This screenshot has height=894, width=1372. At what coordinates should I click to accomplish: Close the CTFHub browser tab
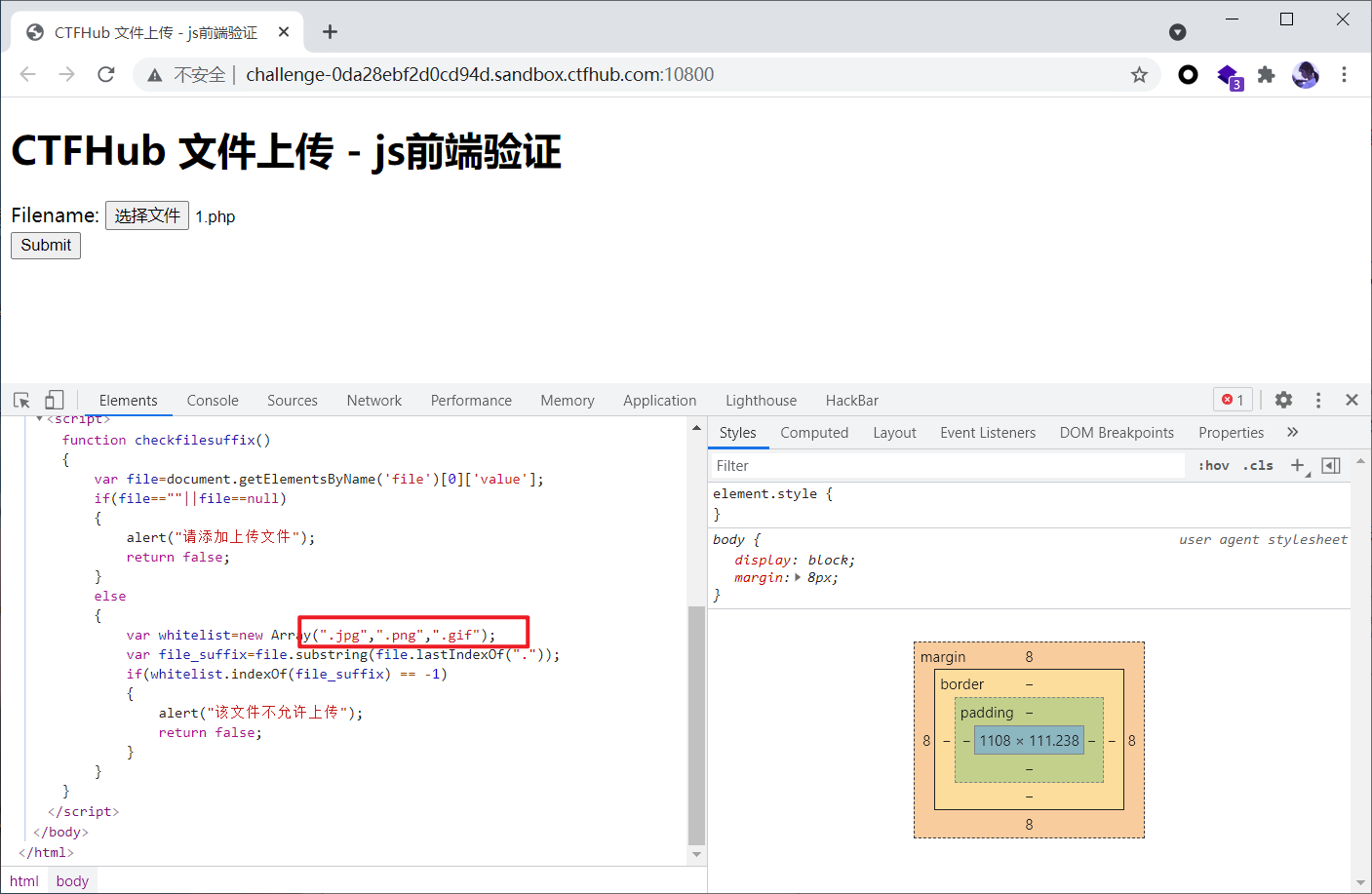click(284, 32)
